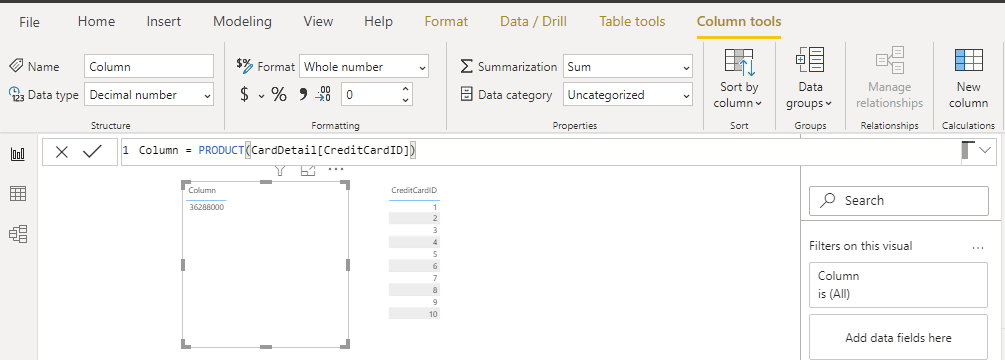
Task: Click the focus mode icon above visual
Action: point(308,170)
